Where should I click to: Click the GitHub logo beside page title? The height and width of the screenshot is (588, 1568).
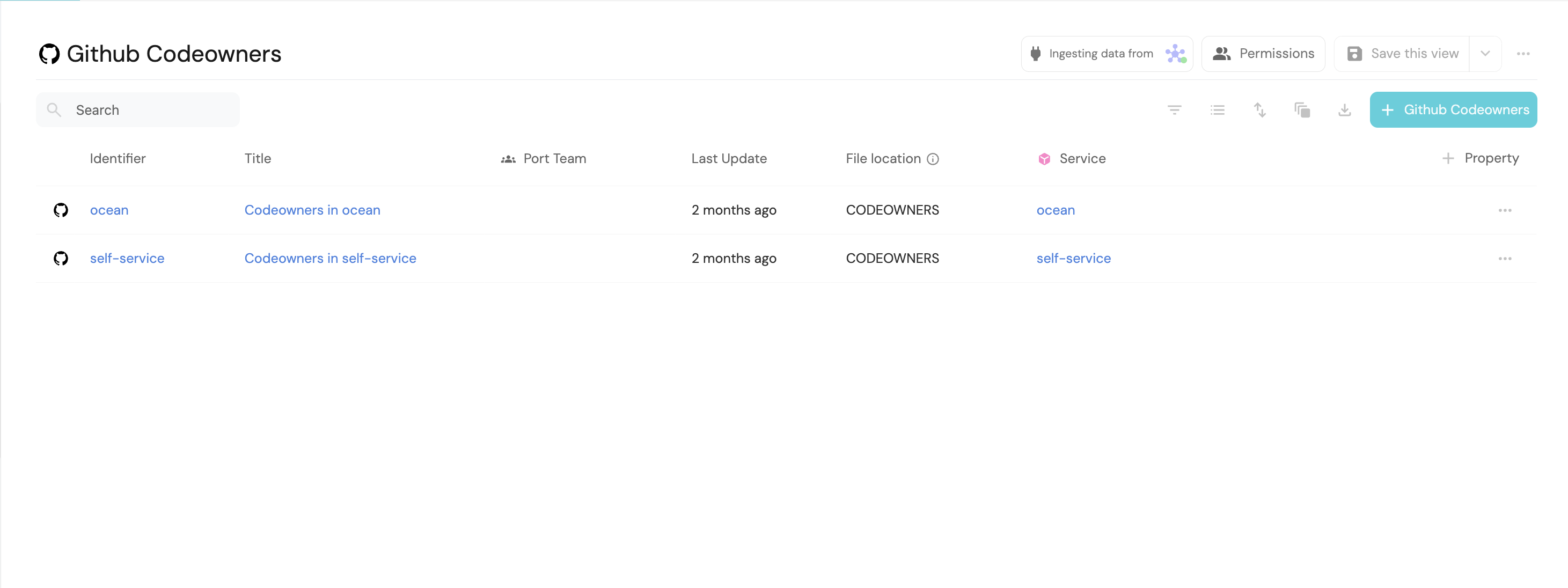[x=49, y=54]
